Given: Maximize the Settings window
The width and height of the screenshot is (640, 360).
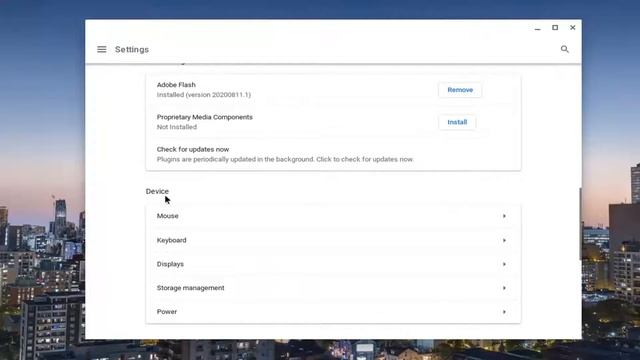Looking at the screenshot, I should coord(555,28).
